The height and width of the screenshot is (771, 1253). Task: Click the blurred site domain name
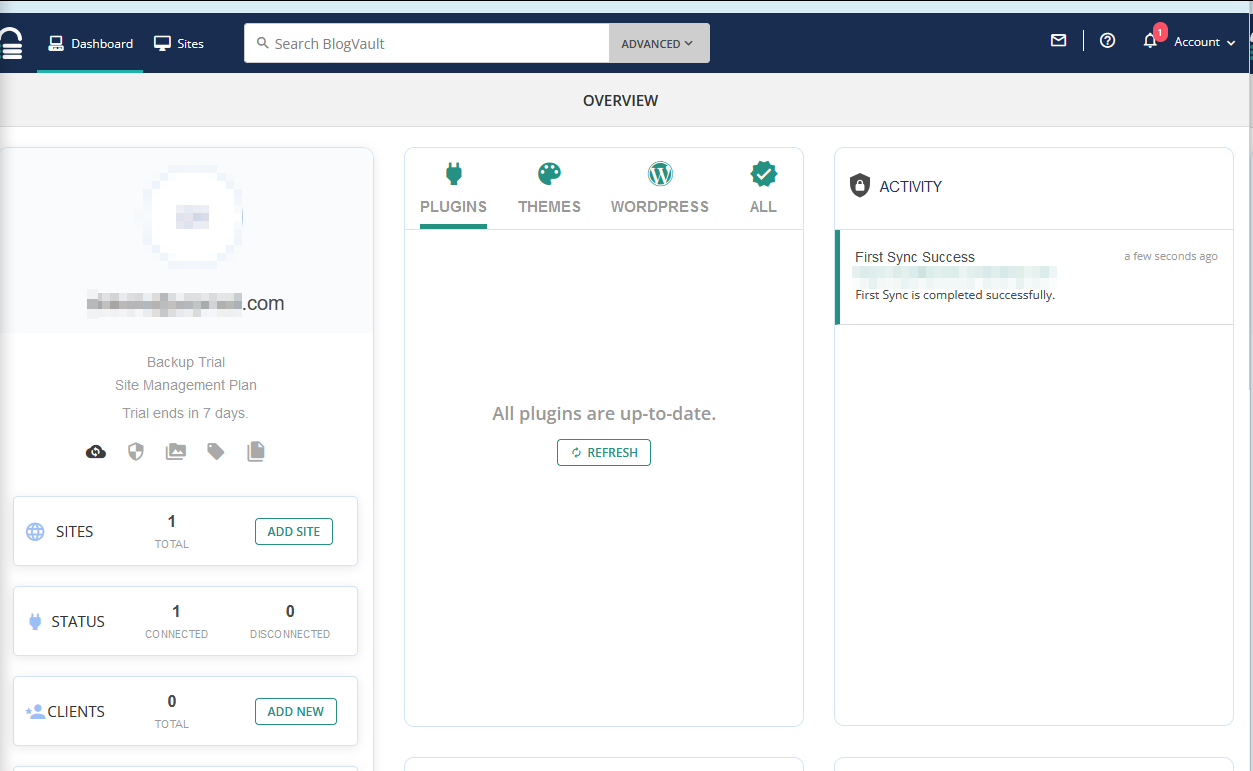pos(185,304)
